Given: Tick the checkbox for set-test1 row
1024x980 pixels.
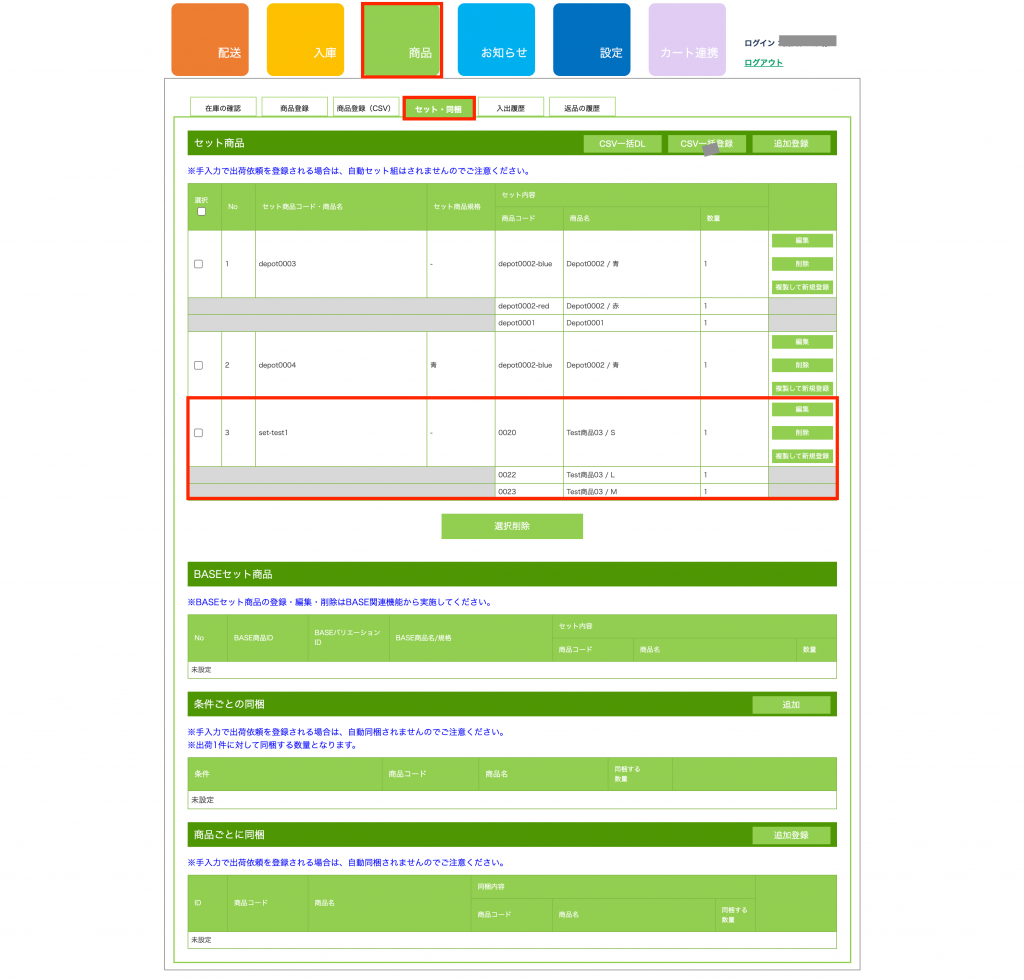Looking at the screenshot, I should pos(198,433).
